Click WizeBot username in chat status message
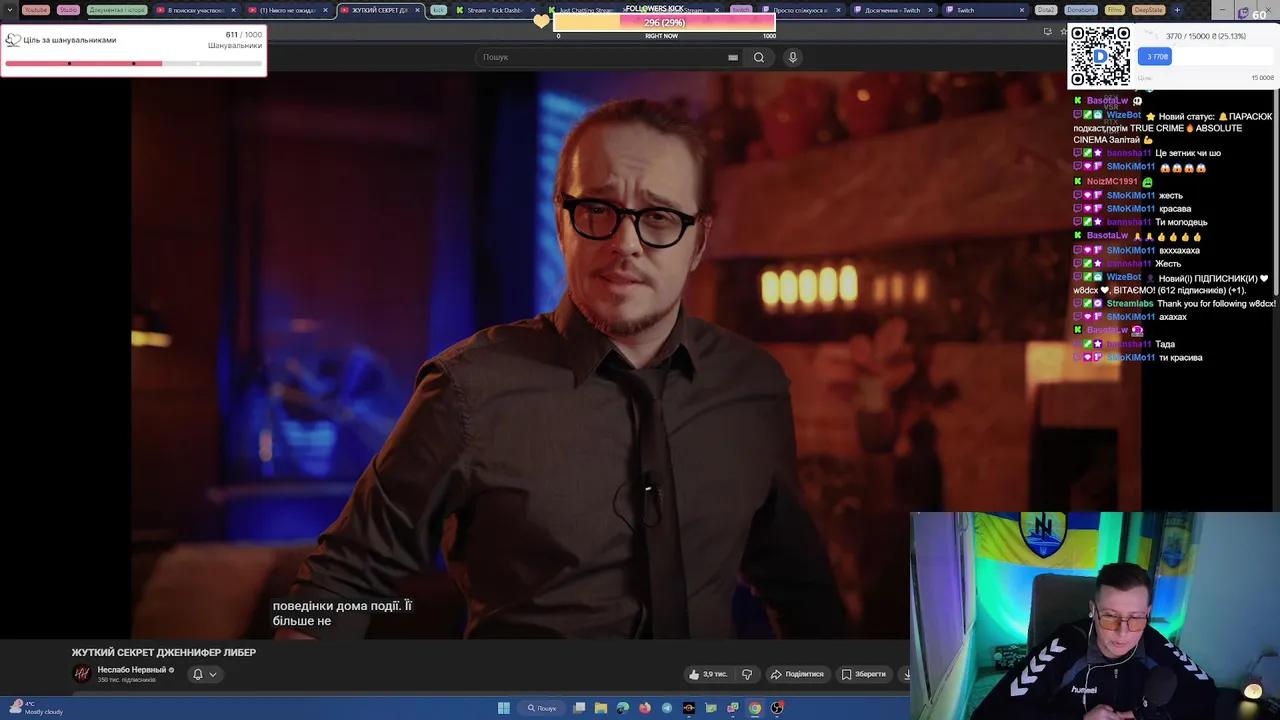This screenshot has height=720, width=1280. point(1124,115)
